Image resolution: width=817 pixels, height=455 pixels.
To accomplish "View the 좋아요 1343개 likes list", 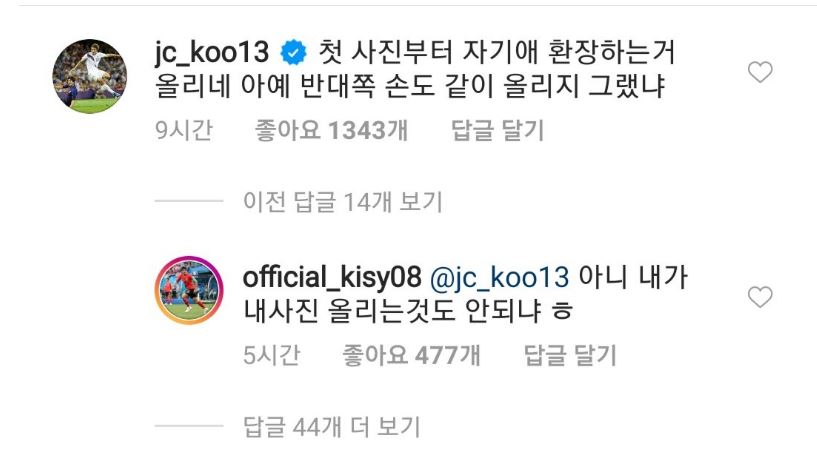I will point(331,130).
